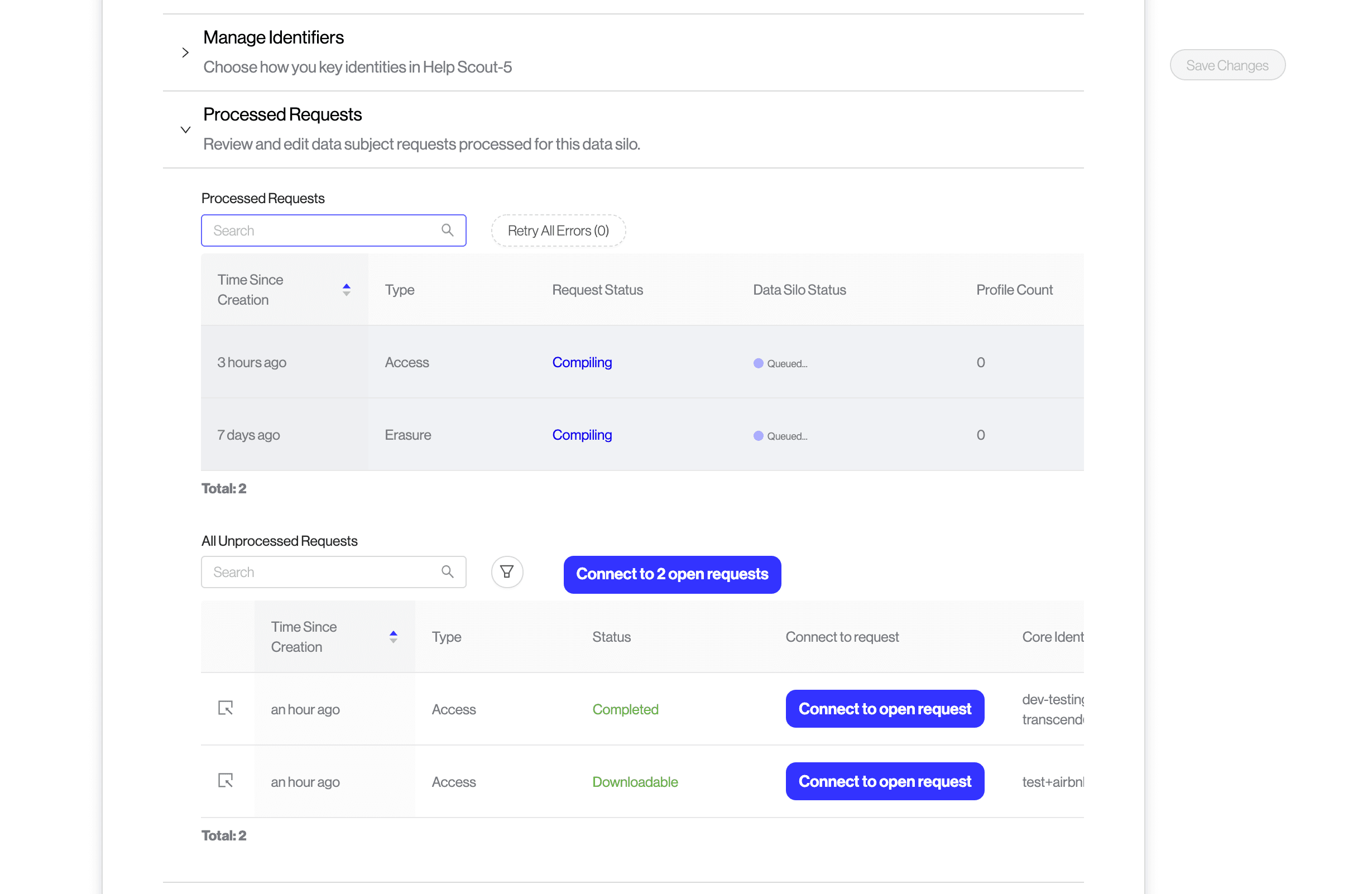
Task: Click the Request Status column header
Action: 597,290
